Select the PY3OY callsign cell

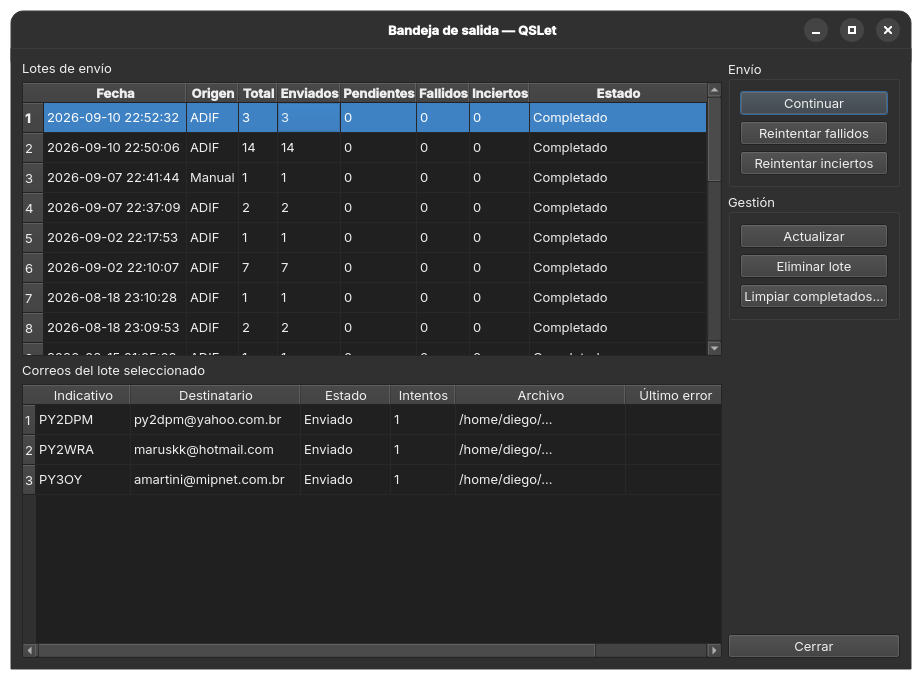click(83, 480)
